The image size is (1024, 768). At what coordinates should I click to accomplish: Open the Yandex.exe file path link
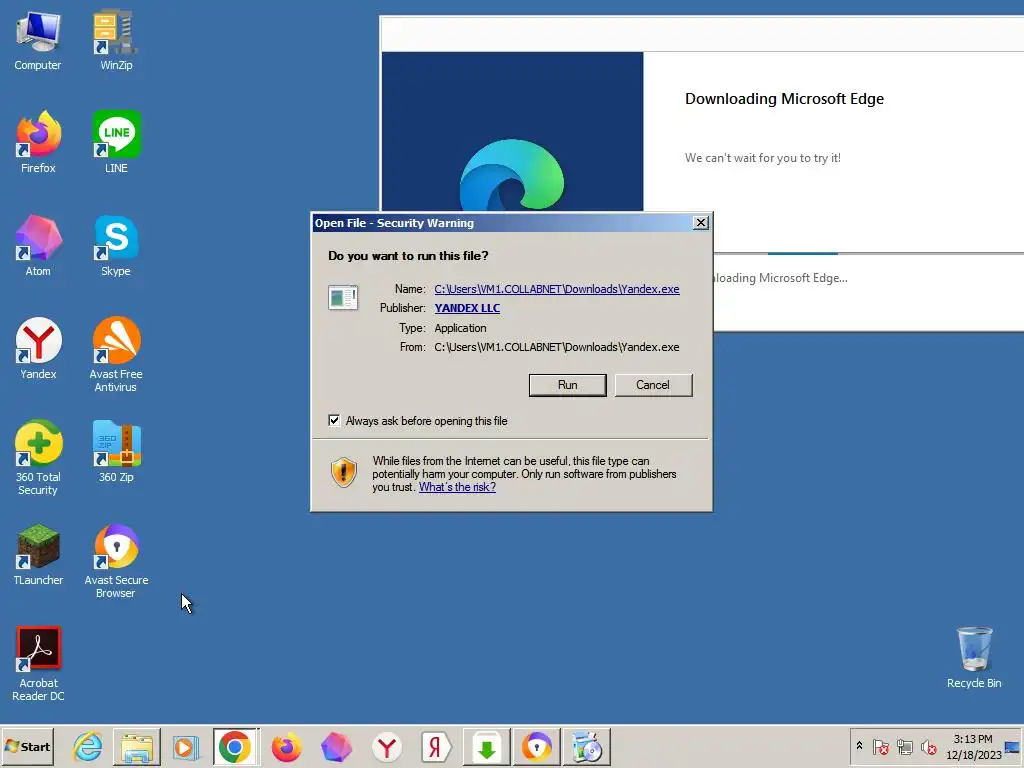point(556,289)
